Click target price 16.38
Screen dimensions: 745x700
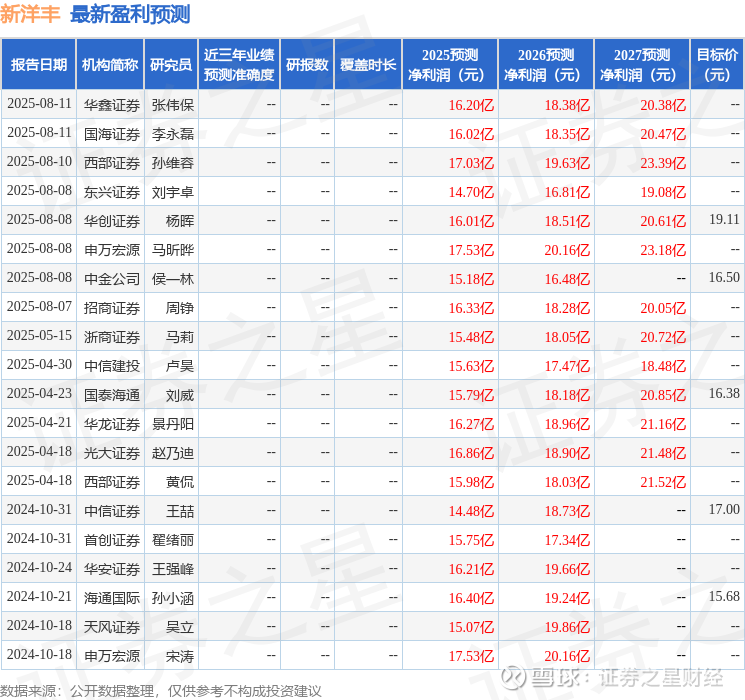tap(724, 393)
